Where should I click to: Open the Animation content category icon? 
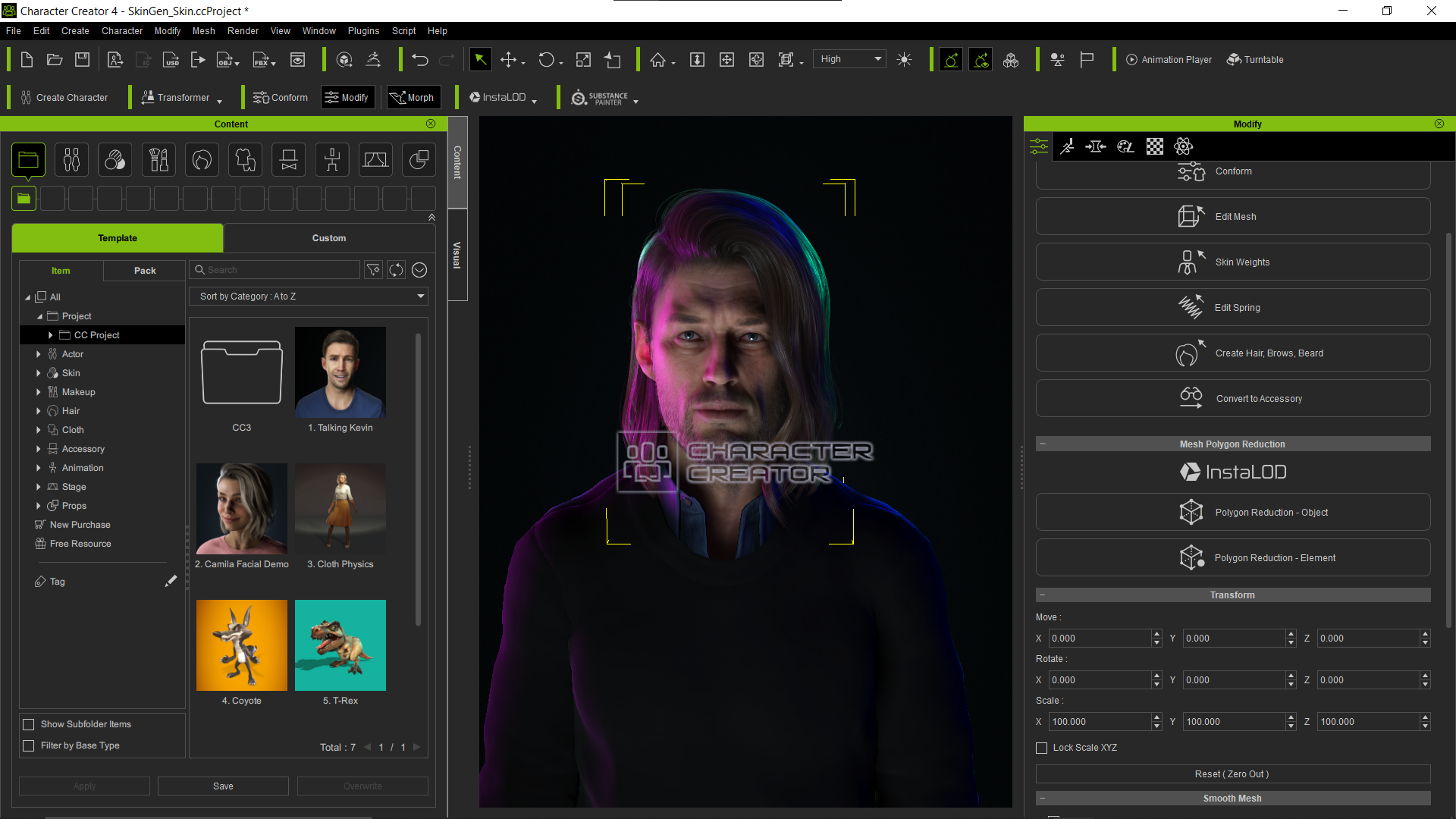pos(332,160)
